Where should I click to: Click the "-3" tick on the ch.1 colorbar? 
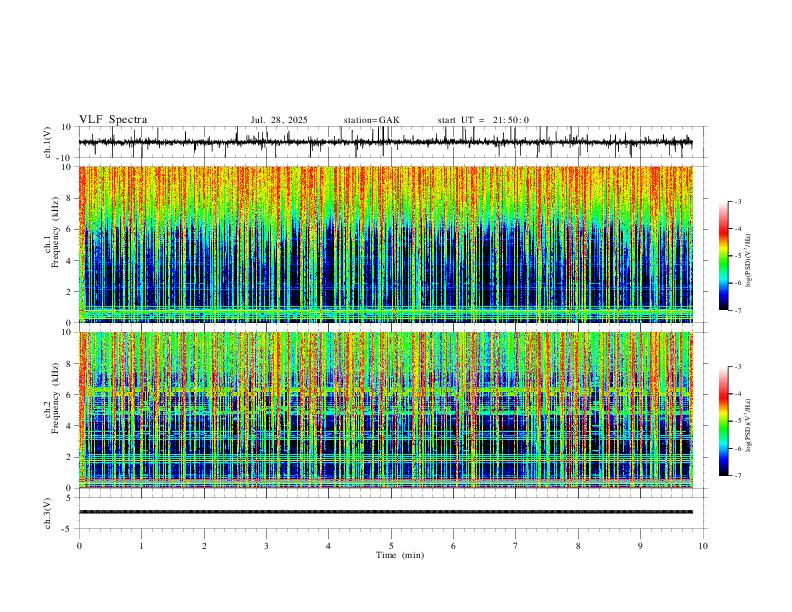click(x=737, y=201)
